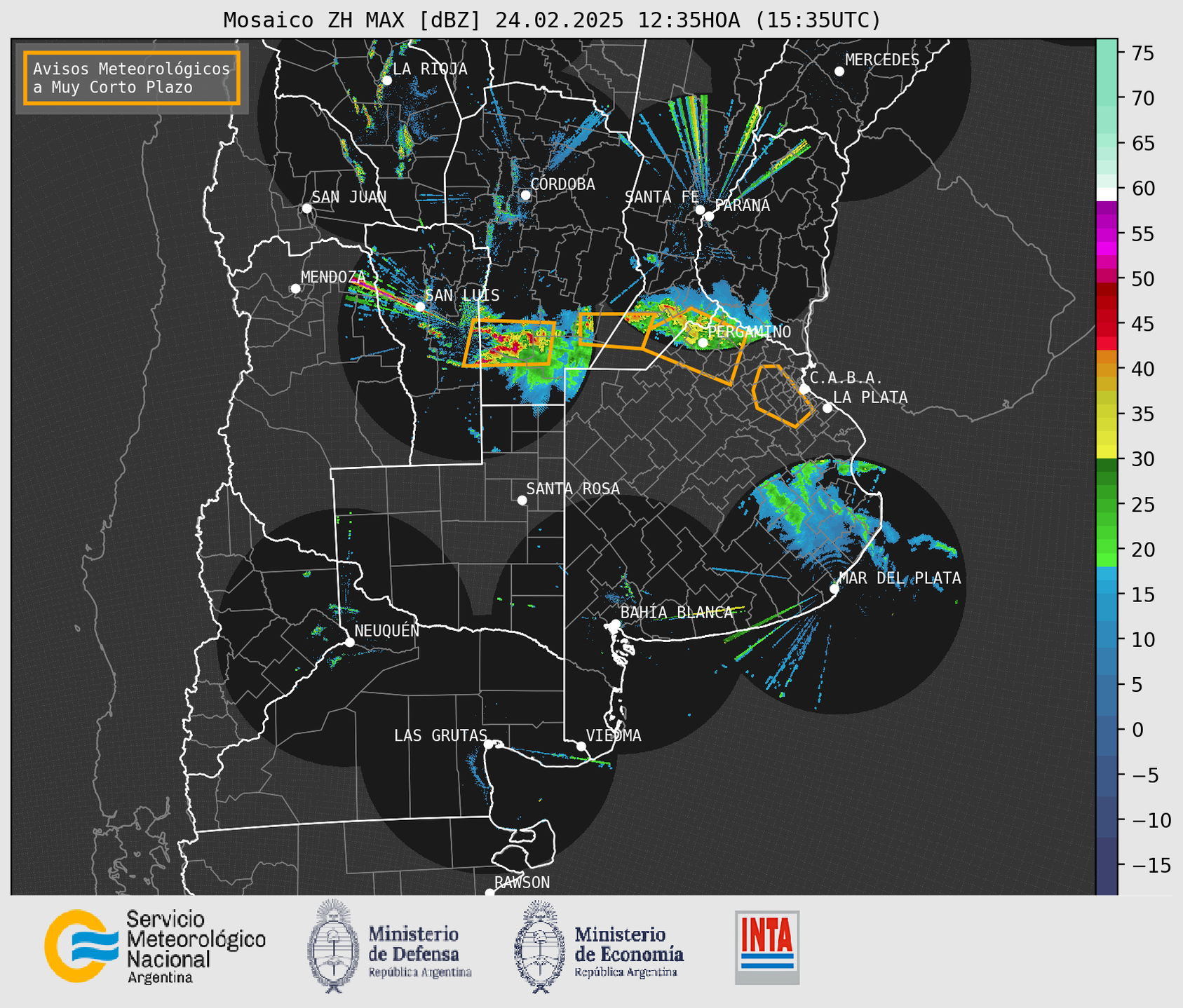Select the SAN JUAN city marker
The width and height of the screenshot is (1183, 1008).
click(306, 208)
